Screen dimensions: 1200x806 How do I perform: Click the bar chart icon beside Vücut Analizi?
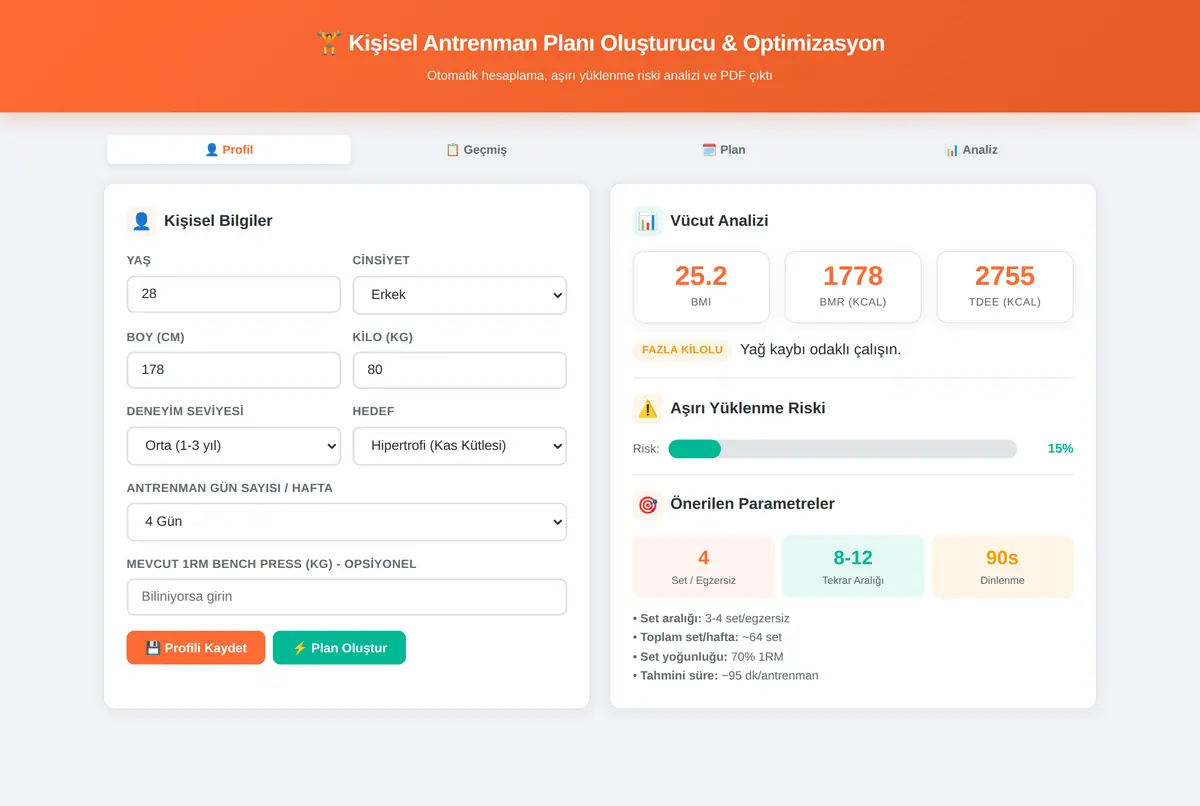648,221
